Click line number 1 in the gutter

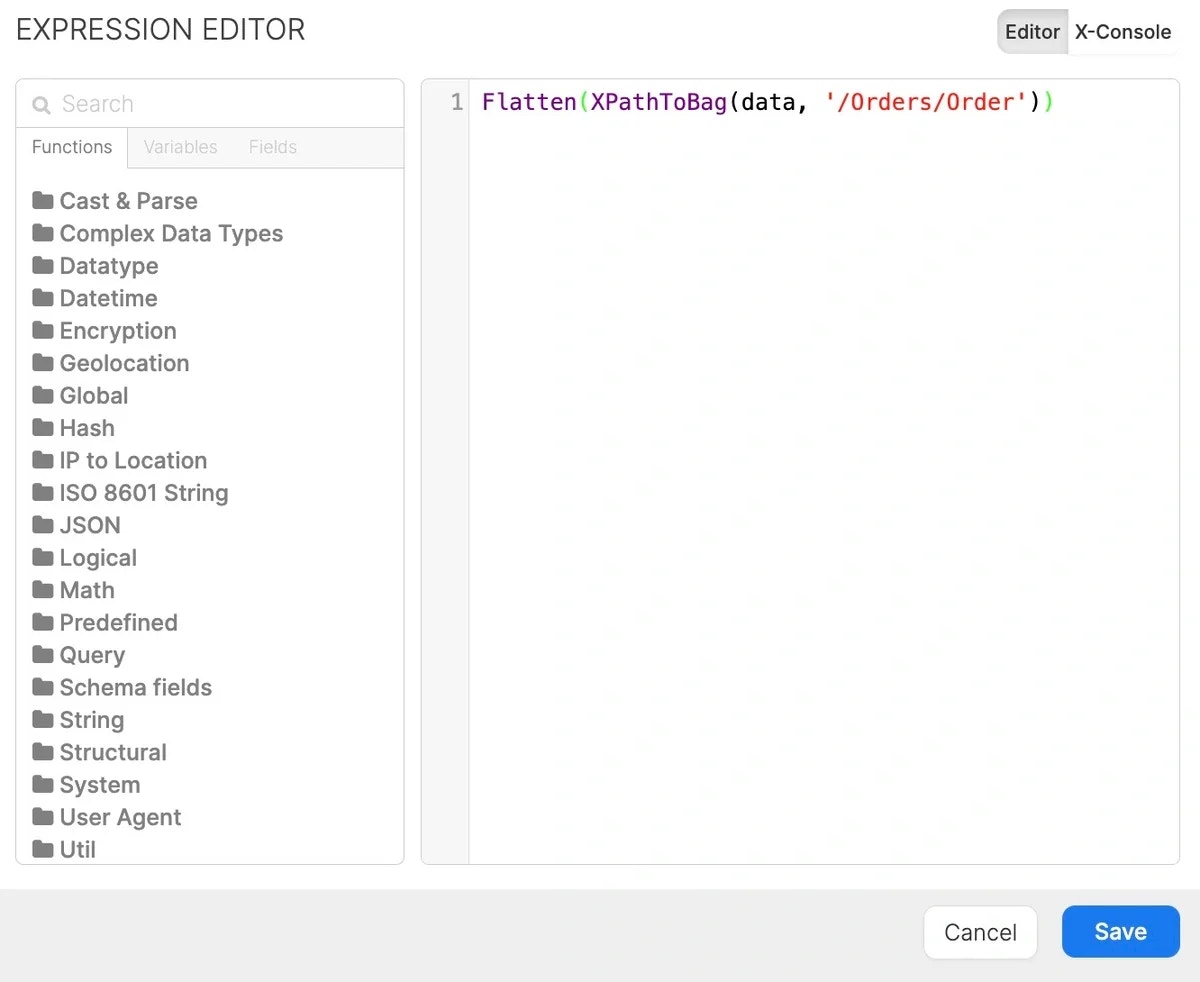[x=457, y=102]
